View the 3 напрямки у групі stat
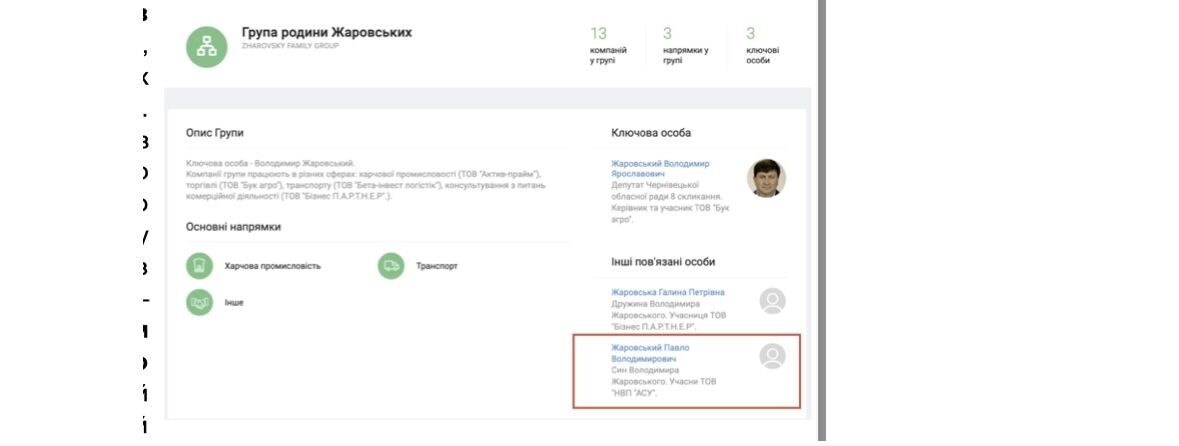 [685, 45]
